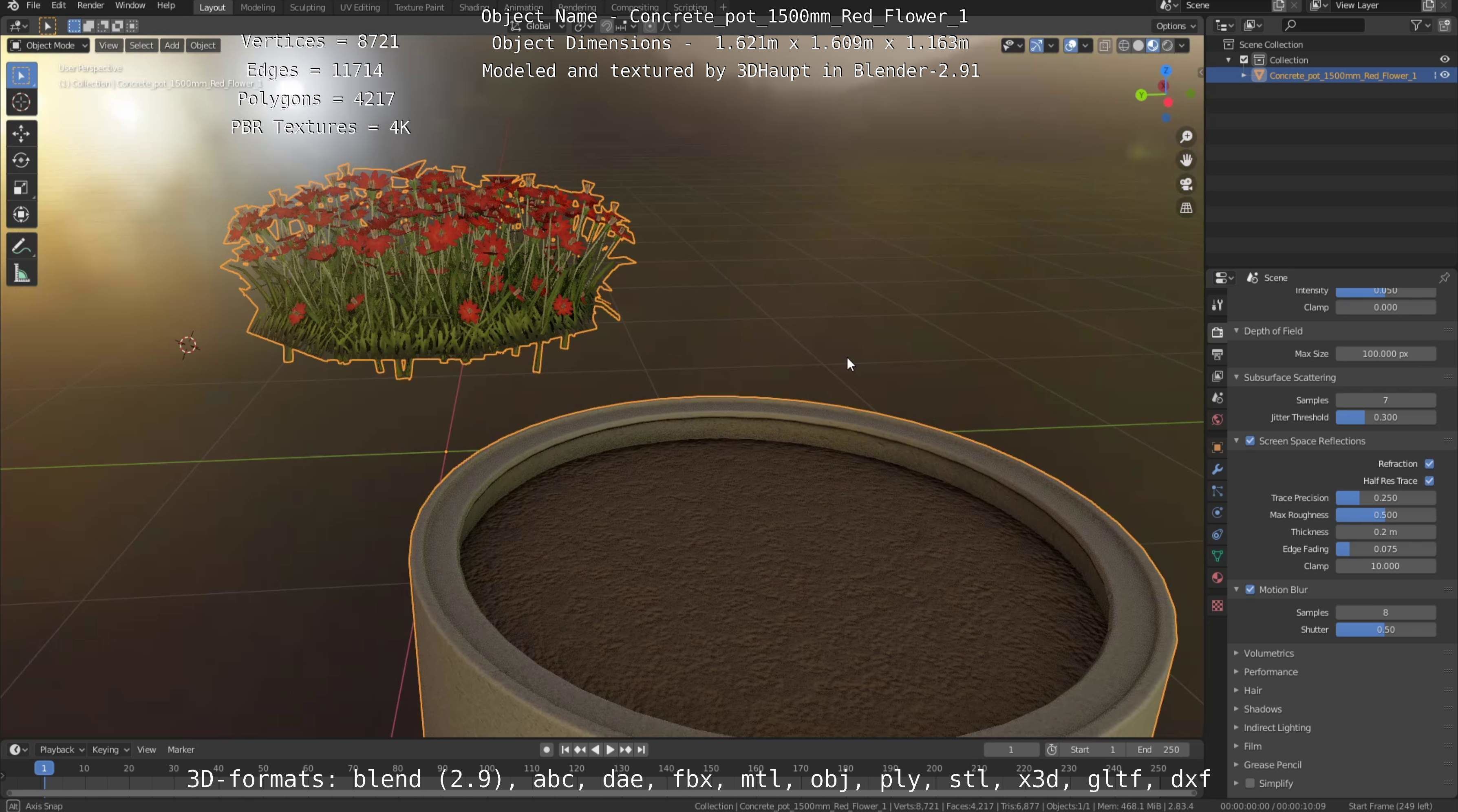Open Texture properties tab
1458x812 pixels.
coord(1217,605)
